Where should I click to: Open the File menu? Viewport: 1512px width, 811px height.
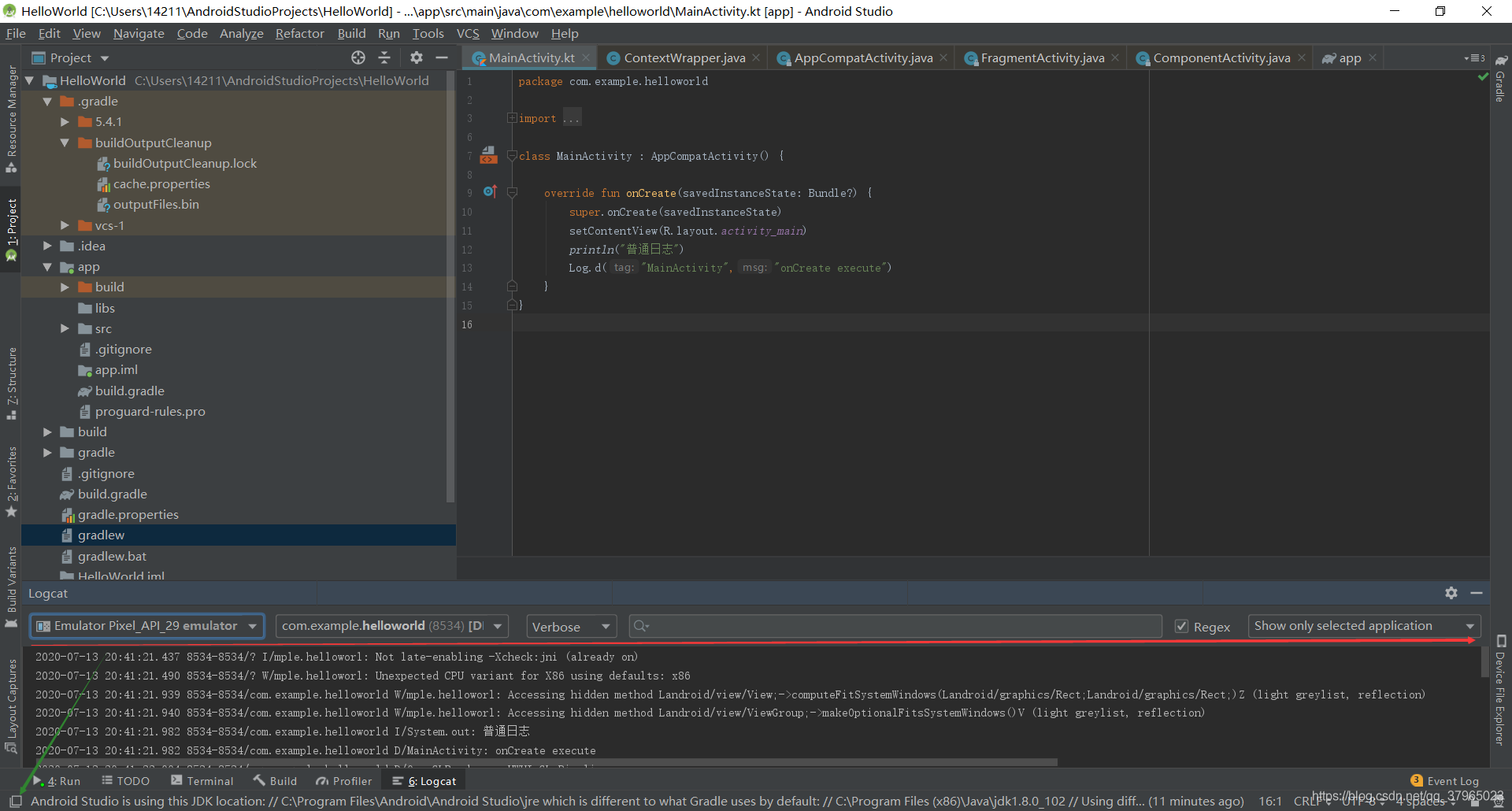(16, 33)
